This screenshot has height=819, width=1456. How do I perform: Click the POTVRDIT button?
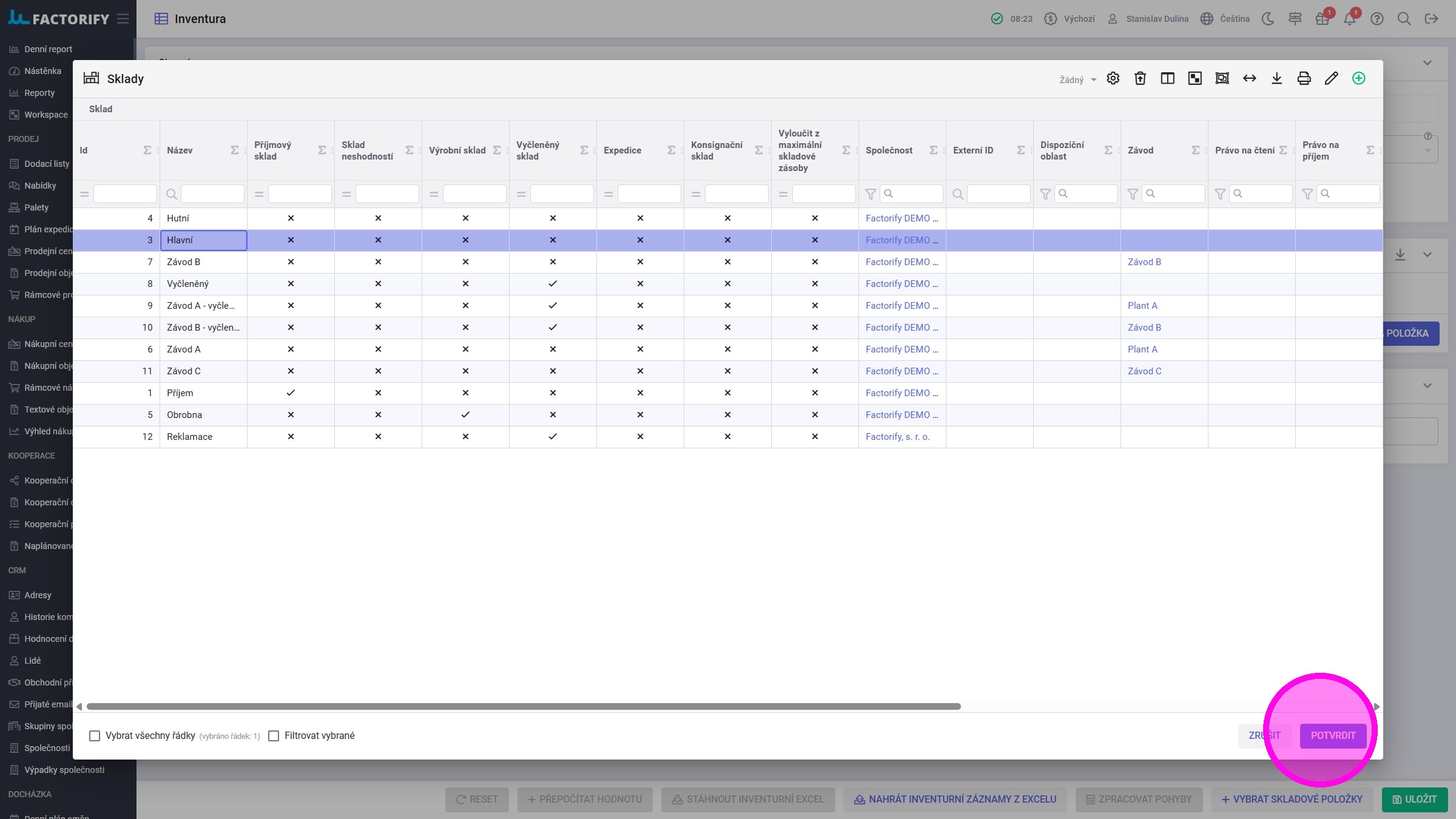(x=1333, y=735)
